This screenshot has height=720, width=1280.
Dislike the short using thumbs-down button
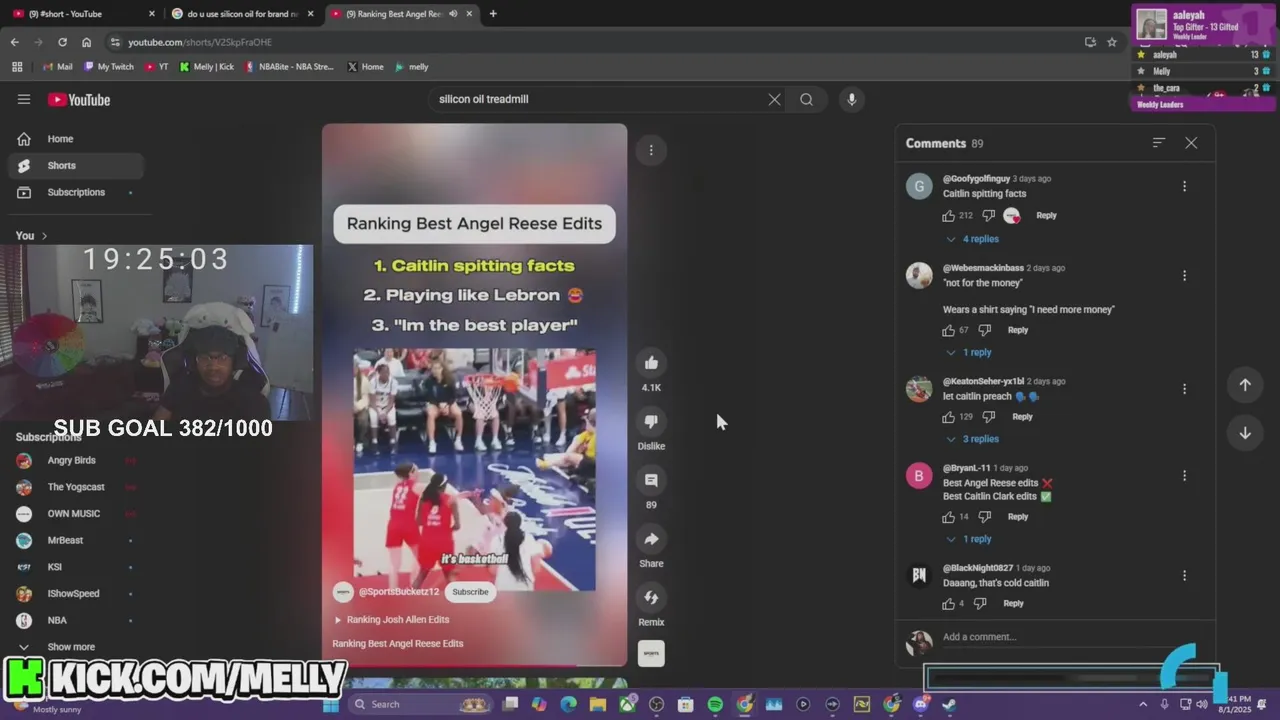(651, 421)
